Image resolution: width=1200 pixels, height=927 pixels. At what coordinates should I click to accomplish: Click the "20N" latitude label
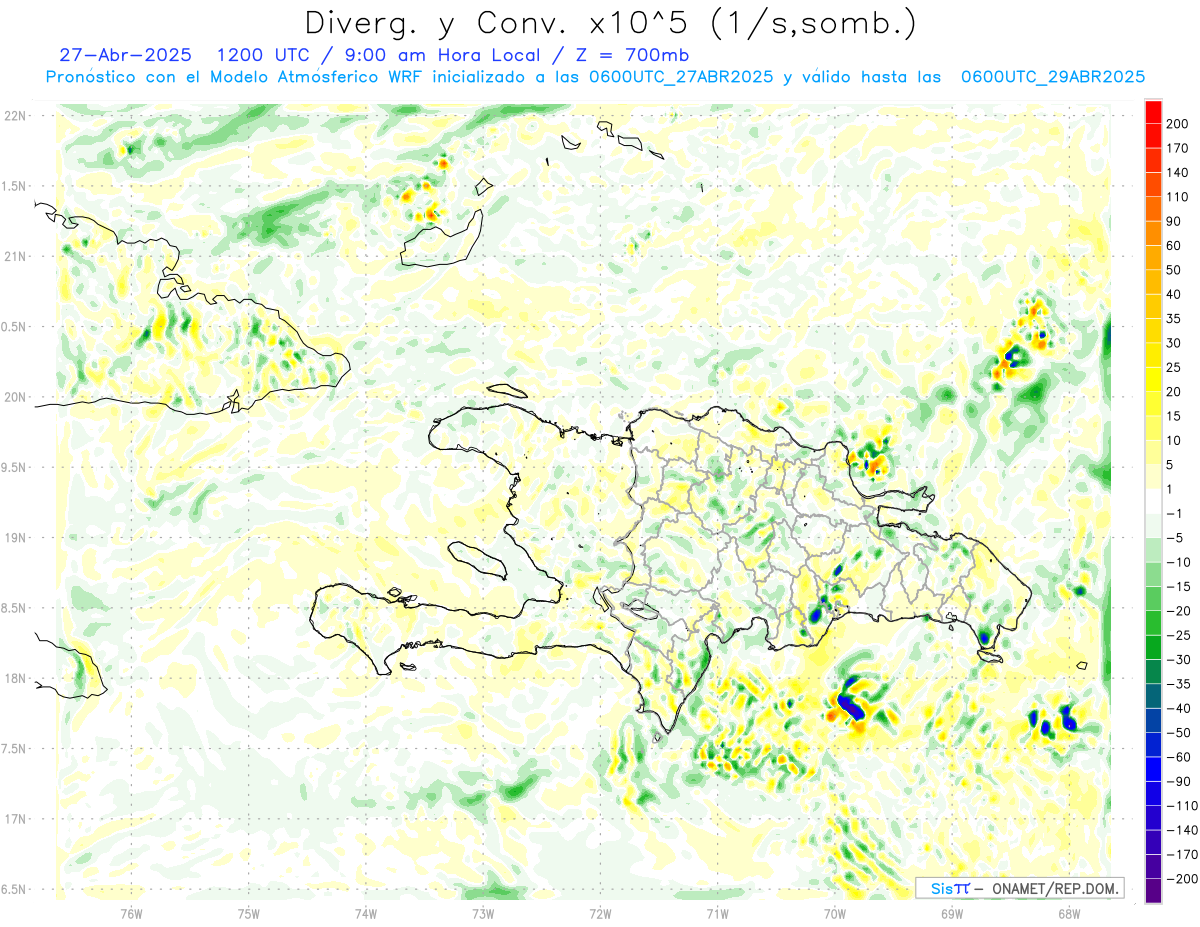[x=15, y=397]
